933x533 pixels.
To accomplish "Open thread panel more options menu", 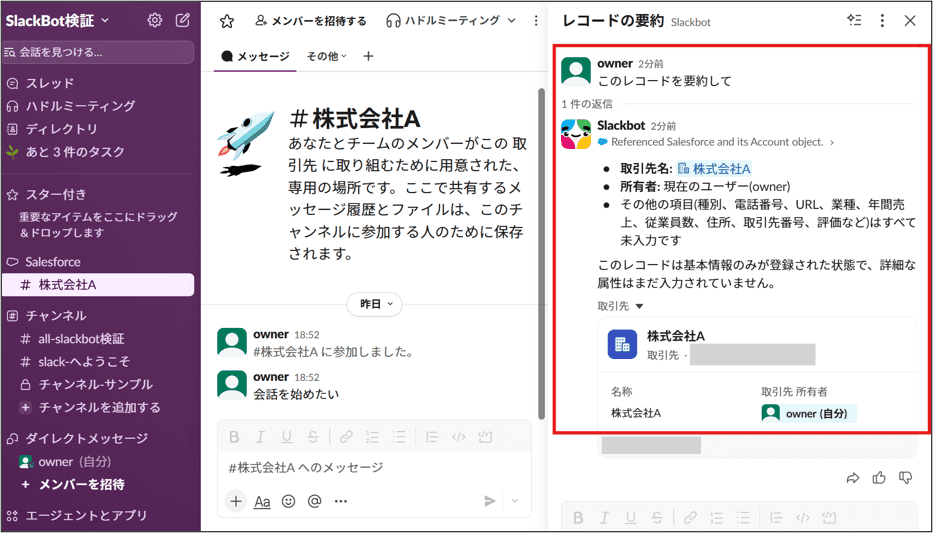I will (882, 21).
